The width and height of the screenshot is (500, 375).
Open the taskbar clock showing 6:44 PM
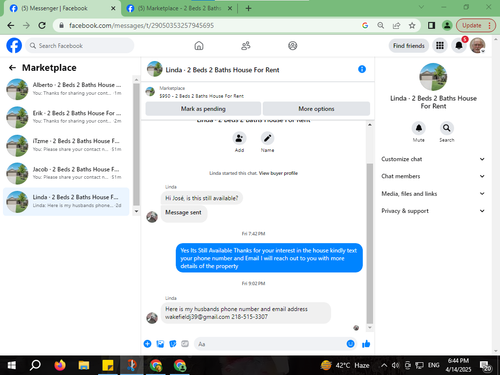(x=459, y=365)
